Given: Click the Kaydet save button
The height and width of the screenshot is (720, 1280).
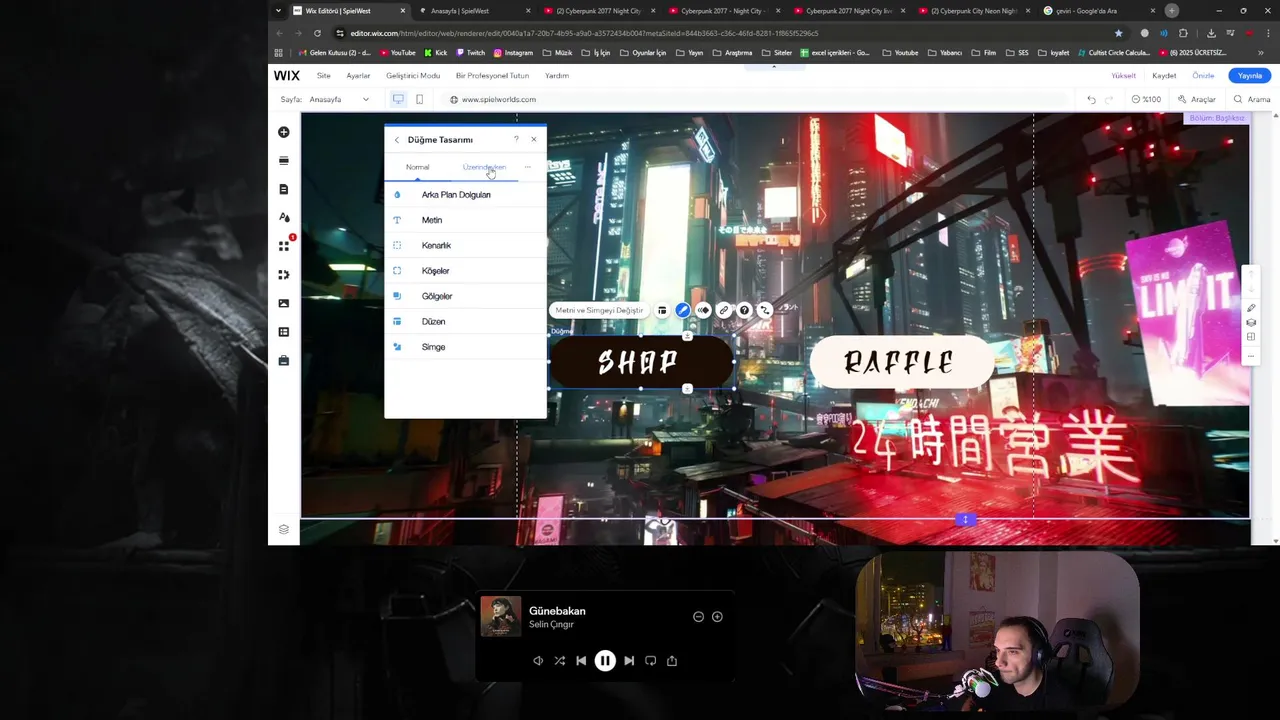Looking at the screenshot, I should coord(1164,76).
